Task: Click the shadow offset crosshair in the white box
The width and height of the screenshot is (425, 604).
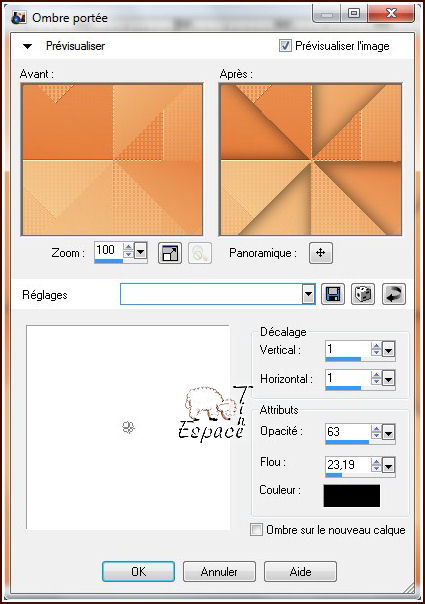Action: 128,427
